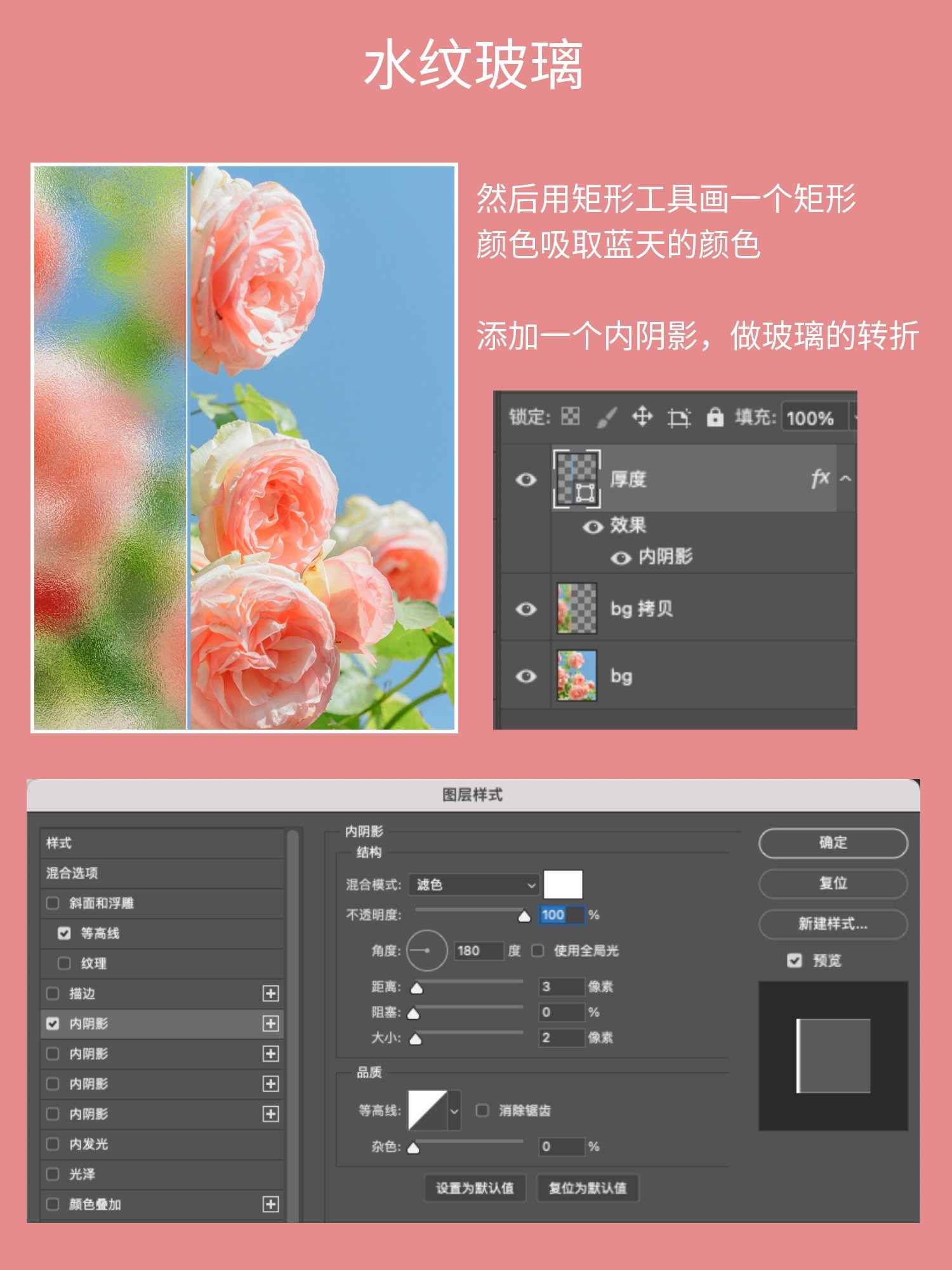
Task: Click plus icon beside checked 内阴影
Action: 270,1024
